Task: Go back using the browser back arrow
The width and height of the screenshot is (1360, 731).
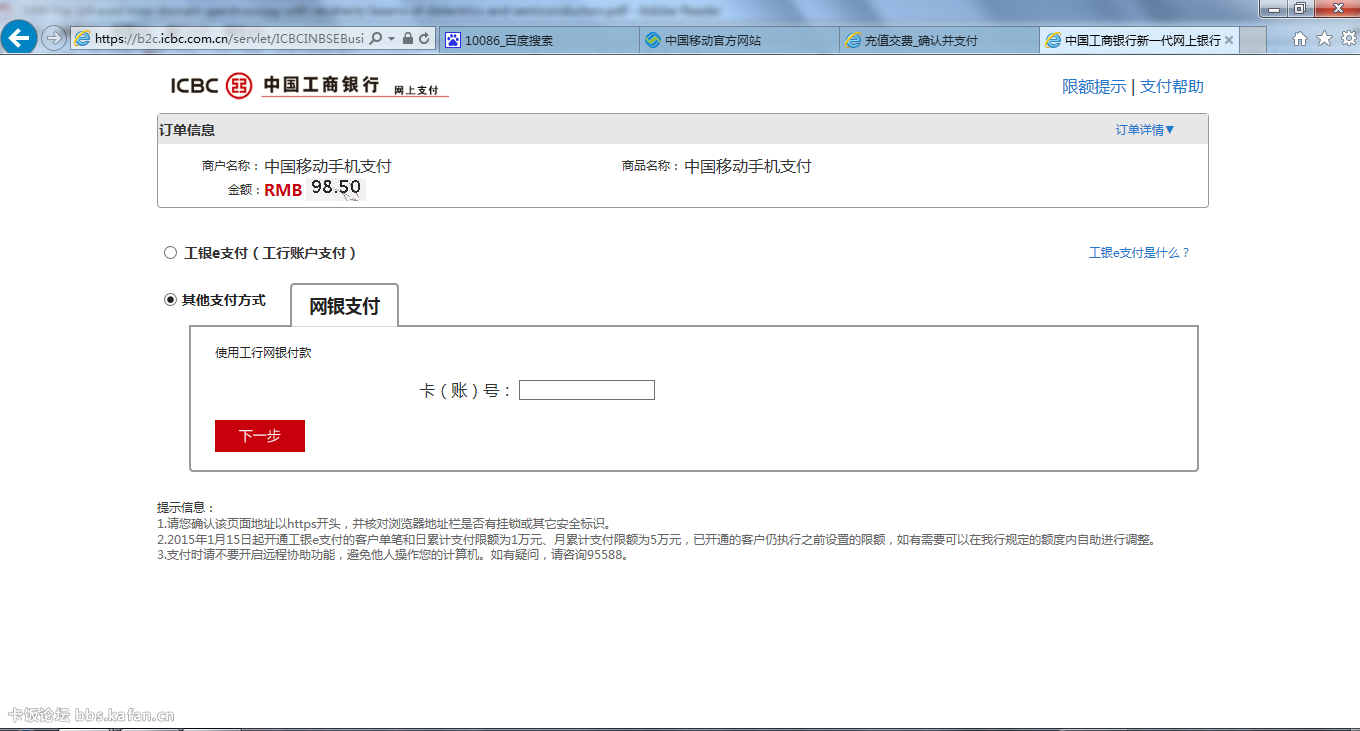Action: pos(19,39)
